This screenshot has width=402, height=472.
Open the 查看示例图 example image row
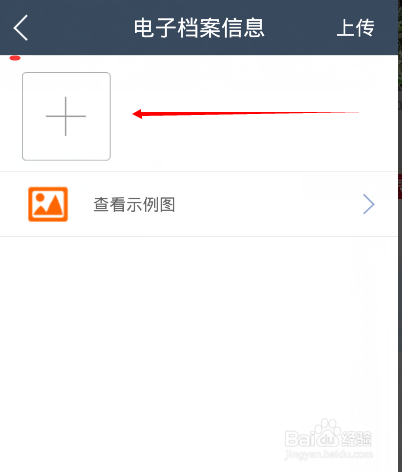(199, 204)
